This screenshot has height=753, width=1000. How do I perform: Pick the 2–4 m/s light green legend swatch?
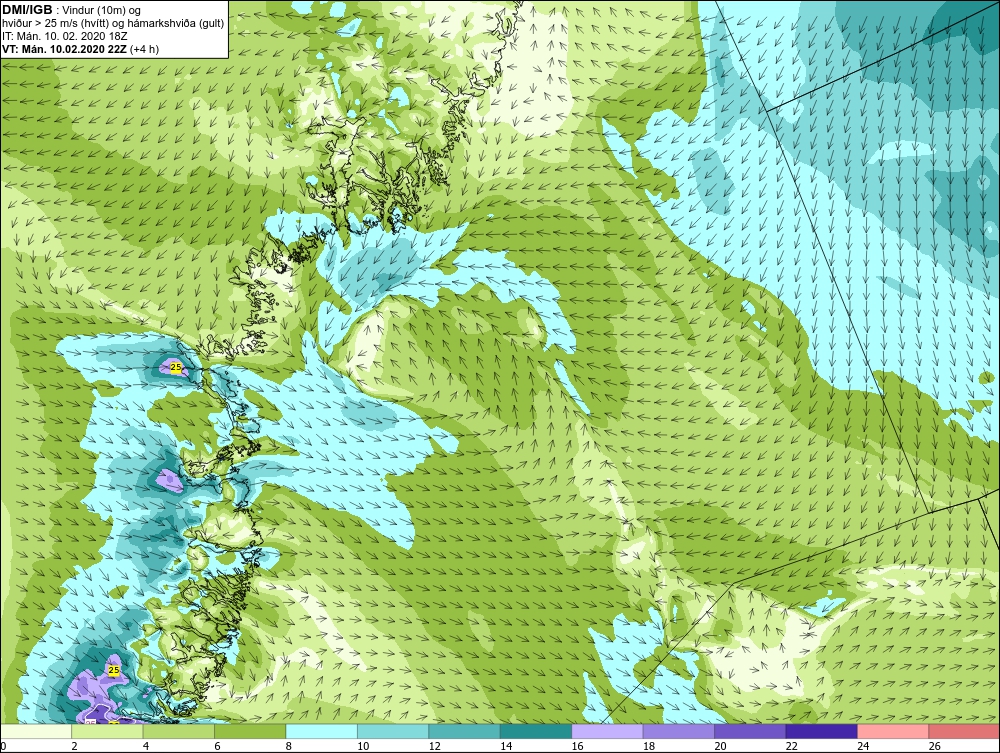click(107, 731)
